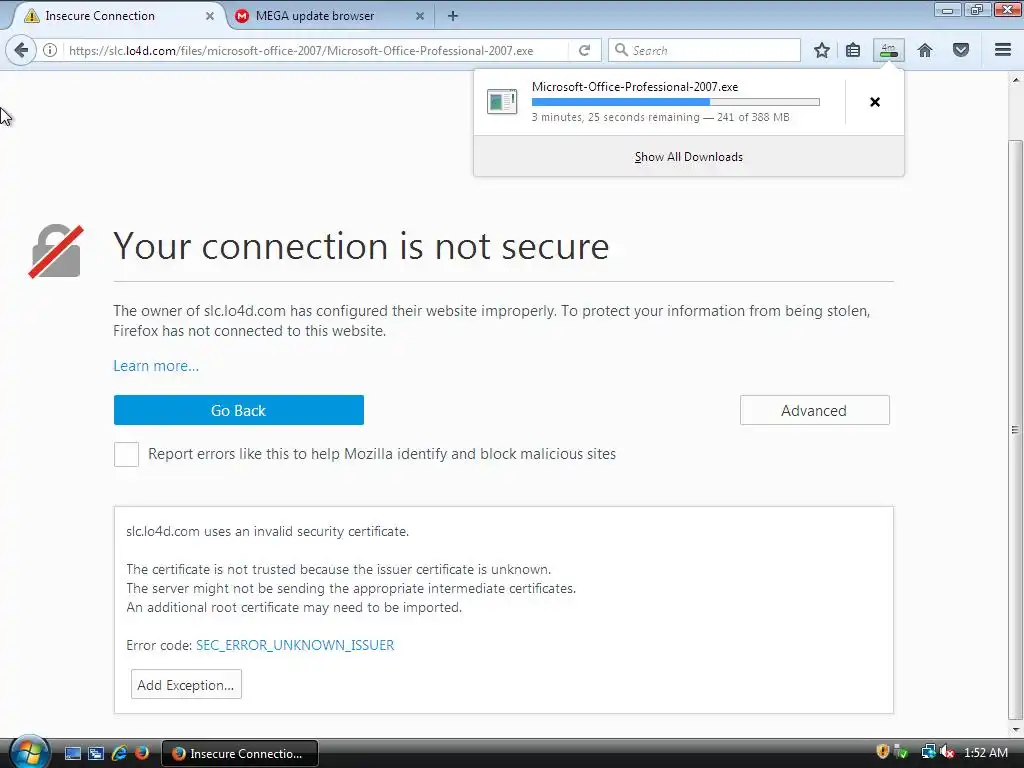The width and height of the screenshot is (1024, 768).
Task: Open the Windows Start orb
Action: tap(29, 752)
